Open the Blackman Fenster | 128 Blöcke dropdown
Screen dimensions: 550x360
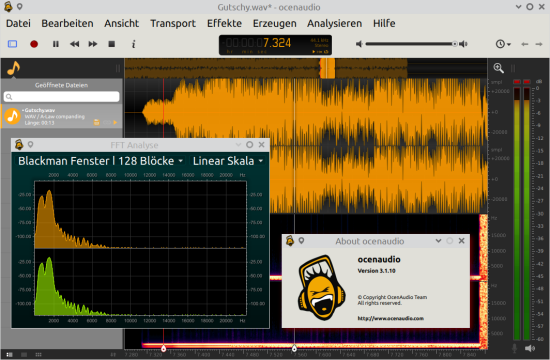pyautogui.click(x=100, y=161)
